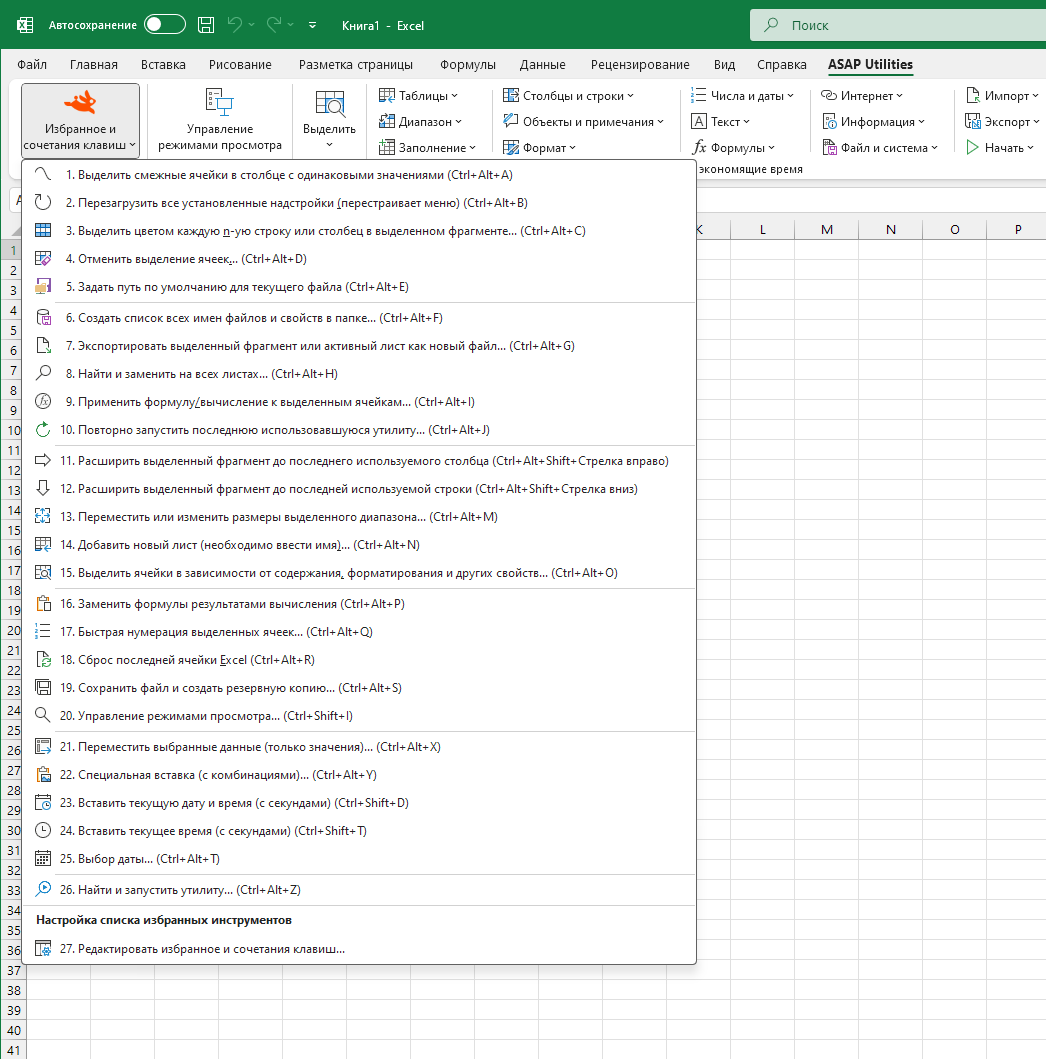Click sheet icon for item 14 Добавить новый лист
Screen dimensions: 1046x1059
[x=43, y=544]
